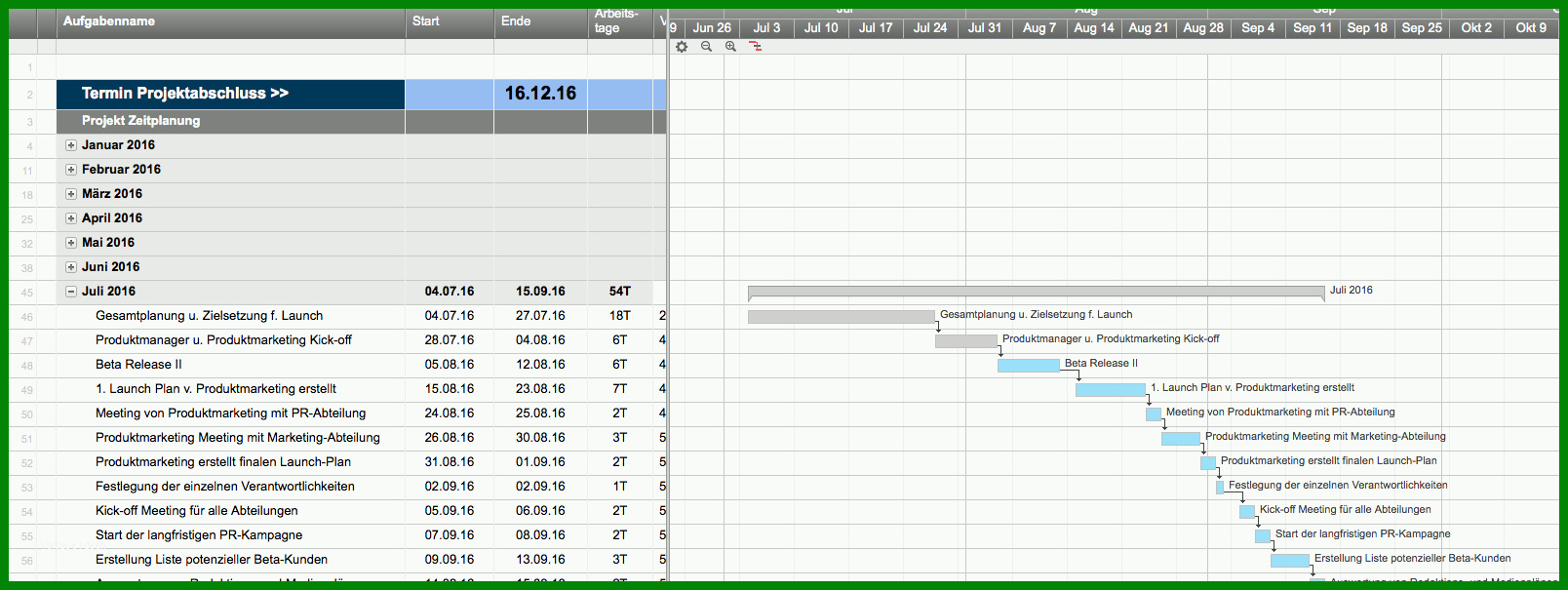The width and height of the screenshot is (1568, 590).
Task: Click the 7T working days cell
Action: (620, 389)
